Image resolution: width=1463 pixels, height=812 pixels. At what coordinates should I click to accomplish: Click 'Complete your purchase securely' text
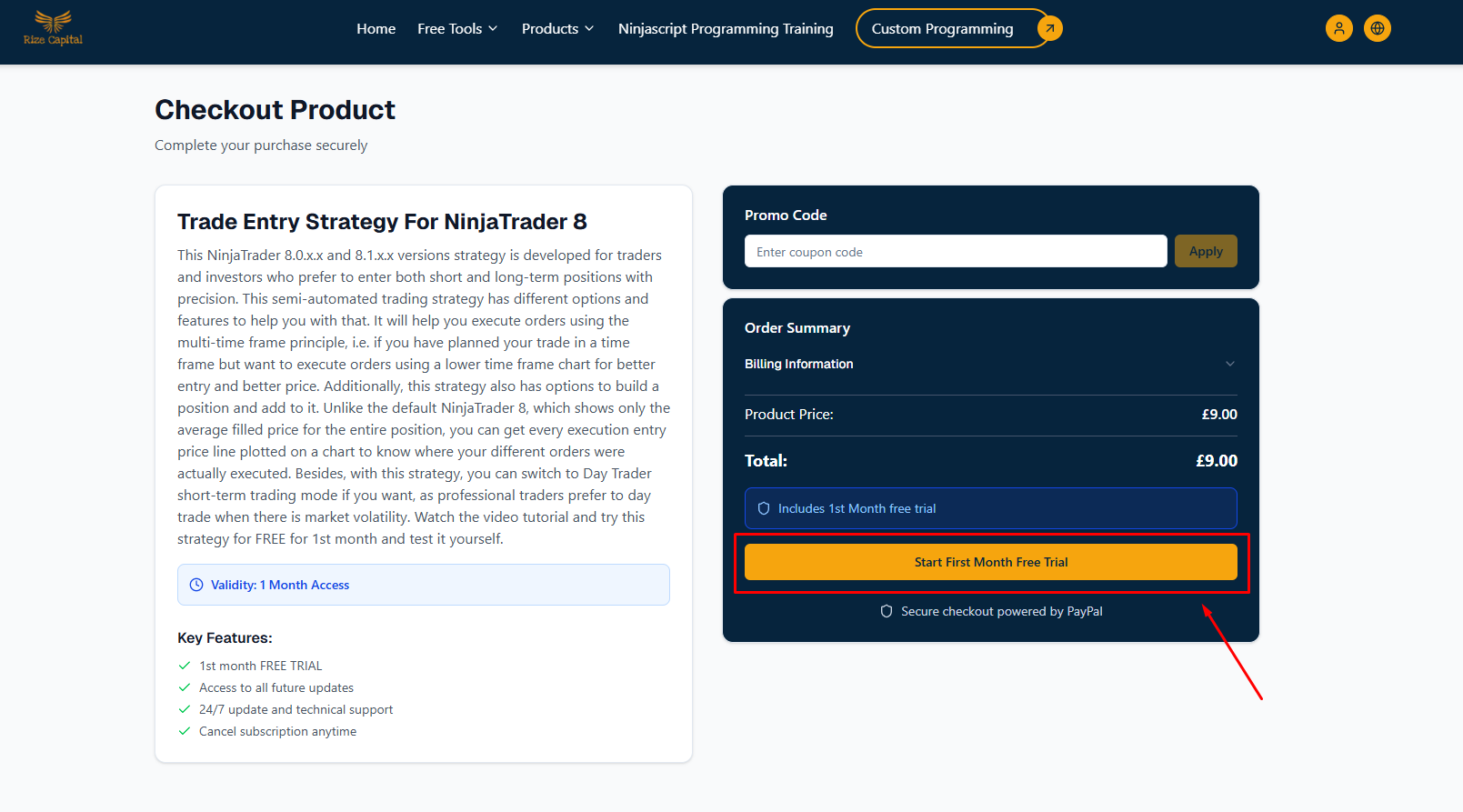pos(261,145)
